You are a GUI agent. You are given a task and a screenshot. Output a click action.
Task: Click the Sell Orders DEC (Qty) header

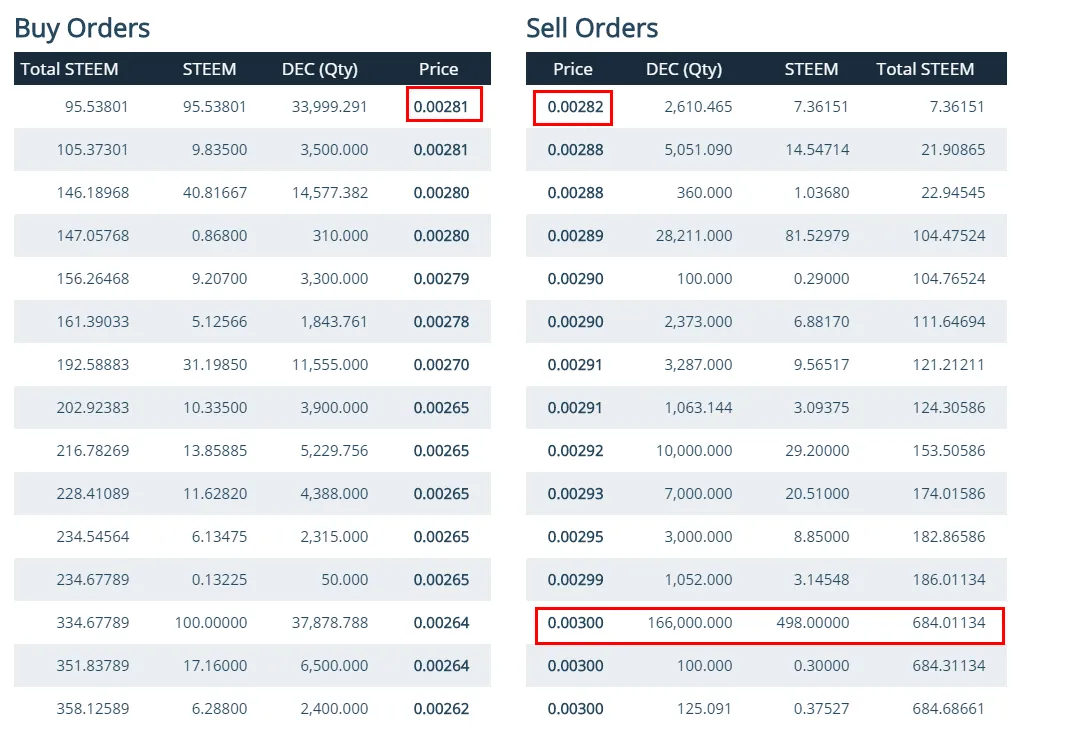click(684, 69)
